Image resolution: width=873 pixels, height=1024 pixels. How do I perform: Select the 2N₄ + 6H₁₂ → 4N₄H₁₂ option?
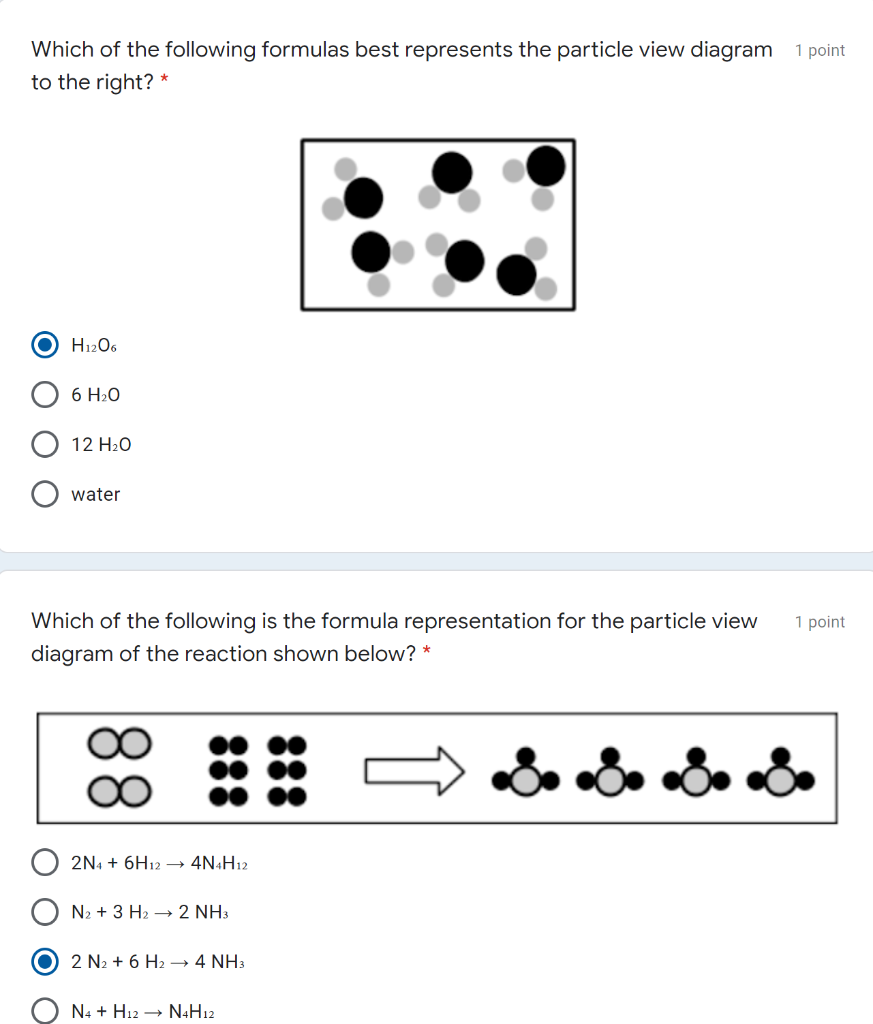point(44,861)
